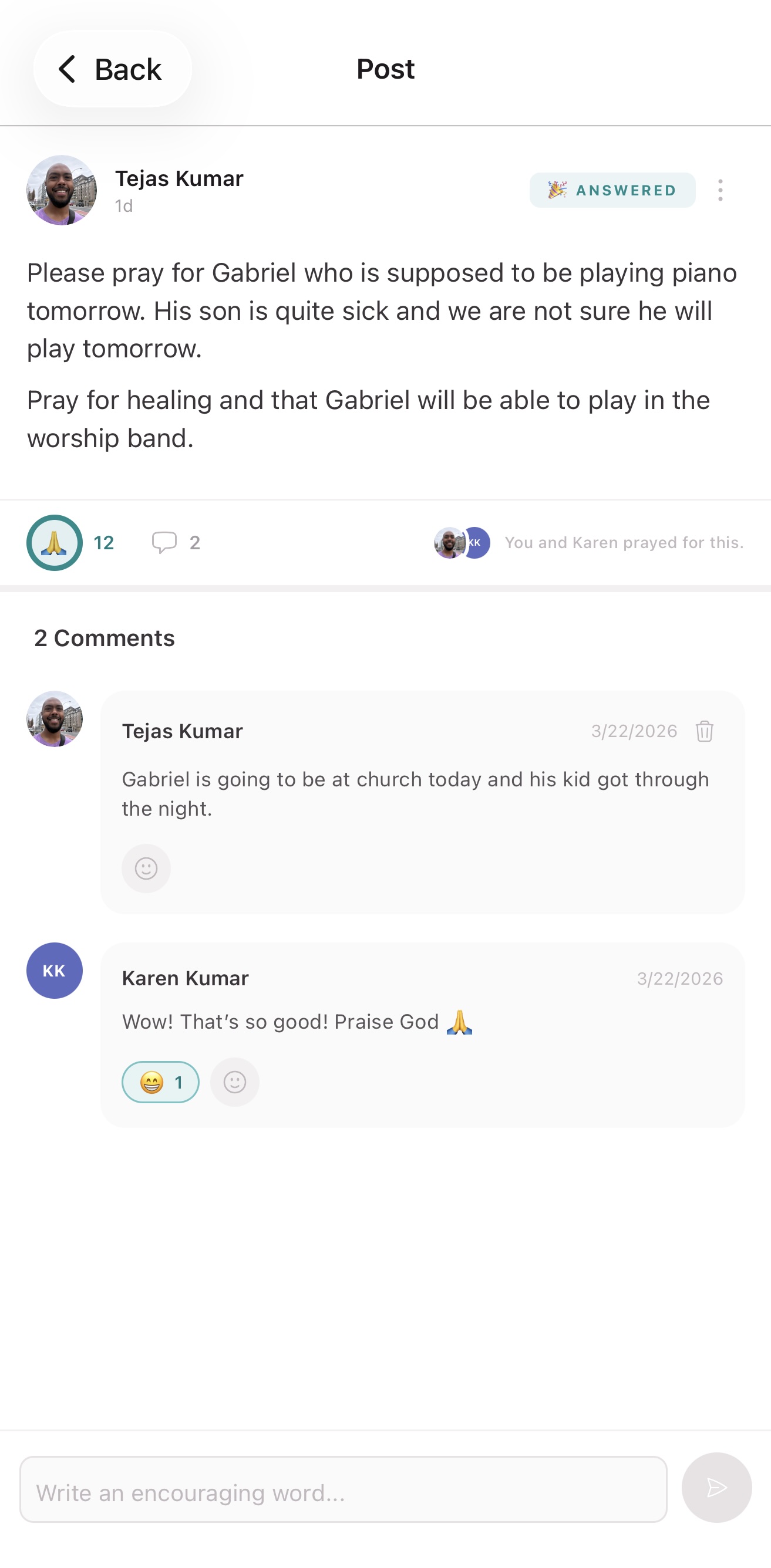The width and height of the screenshot is (771, 1568).
Task: Toggle the grinning emoji reaction on Karen's comment
Action: 160,1082
